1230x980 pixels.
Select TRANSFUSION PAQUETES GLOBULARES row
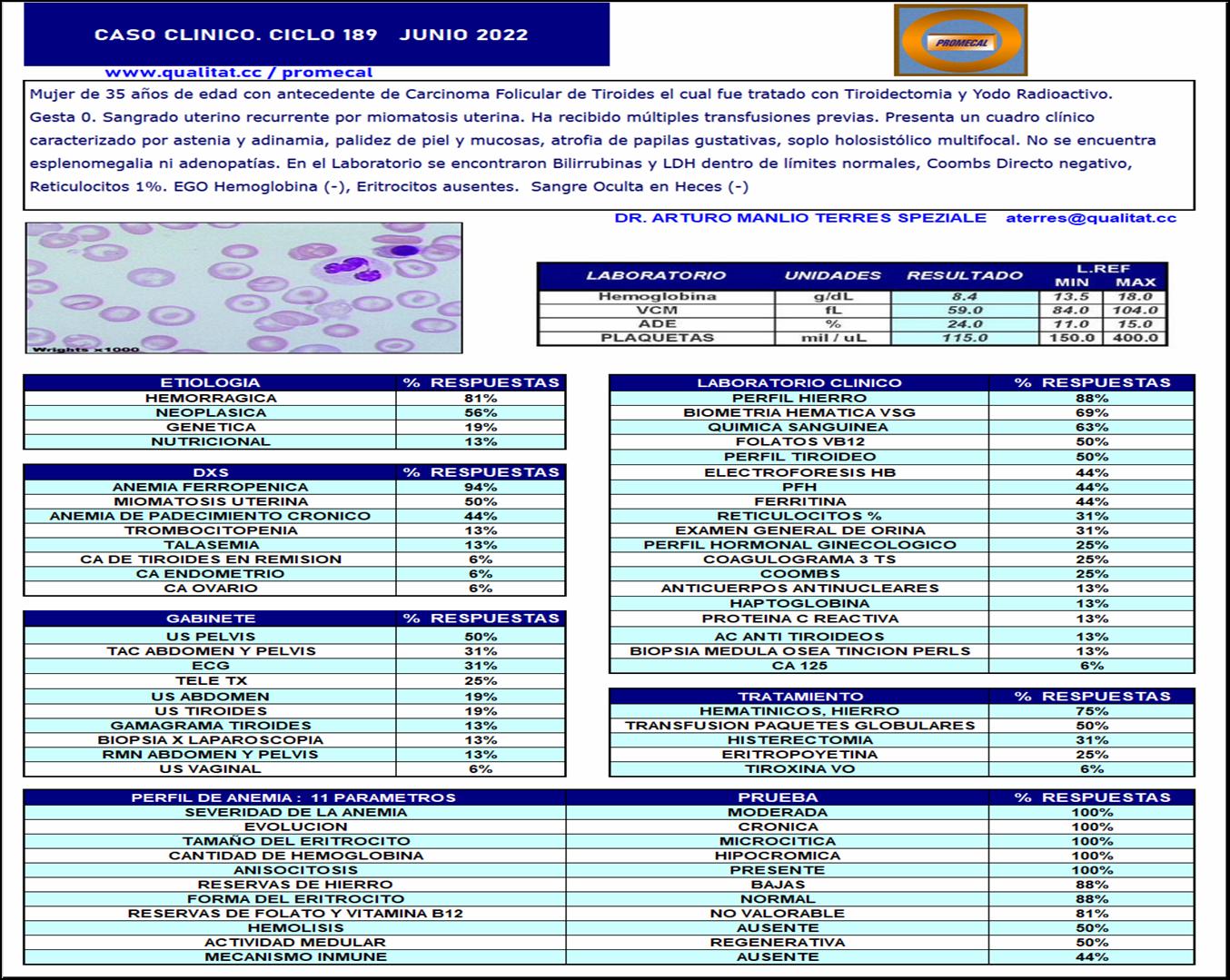tap(902, 726)
